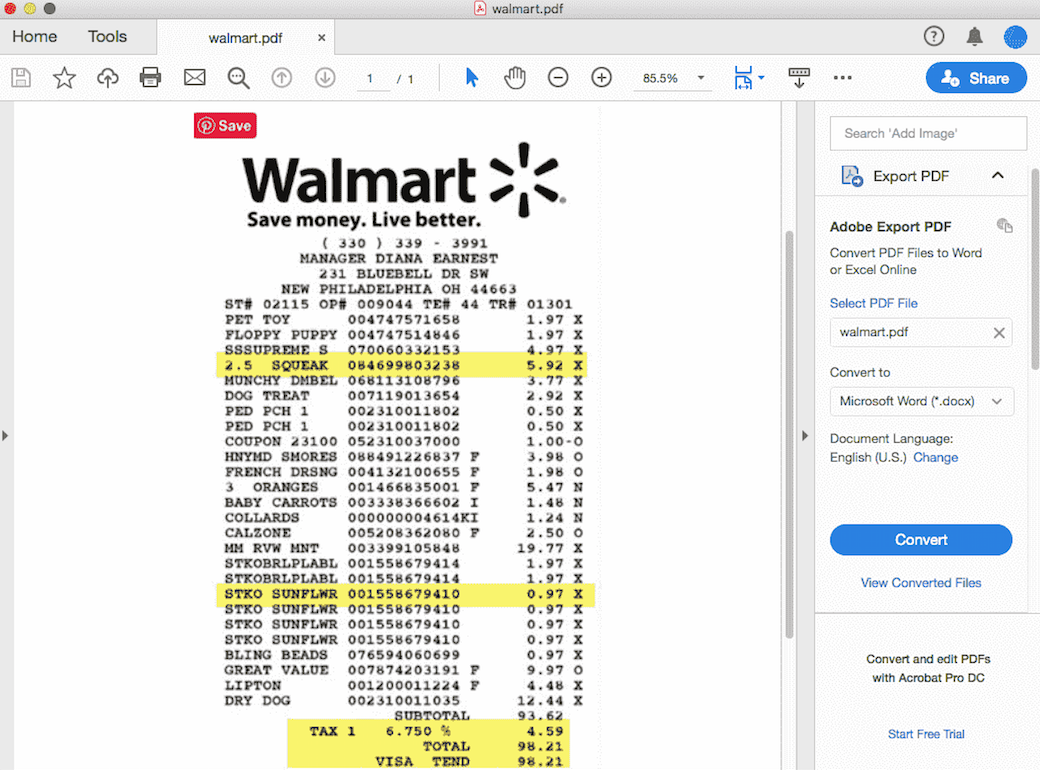Open the fit page options dropdown arrow
Viewport: 1040px width, 770px height.
(x=761, y=78)
